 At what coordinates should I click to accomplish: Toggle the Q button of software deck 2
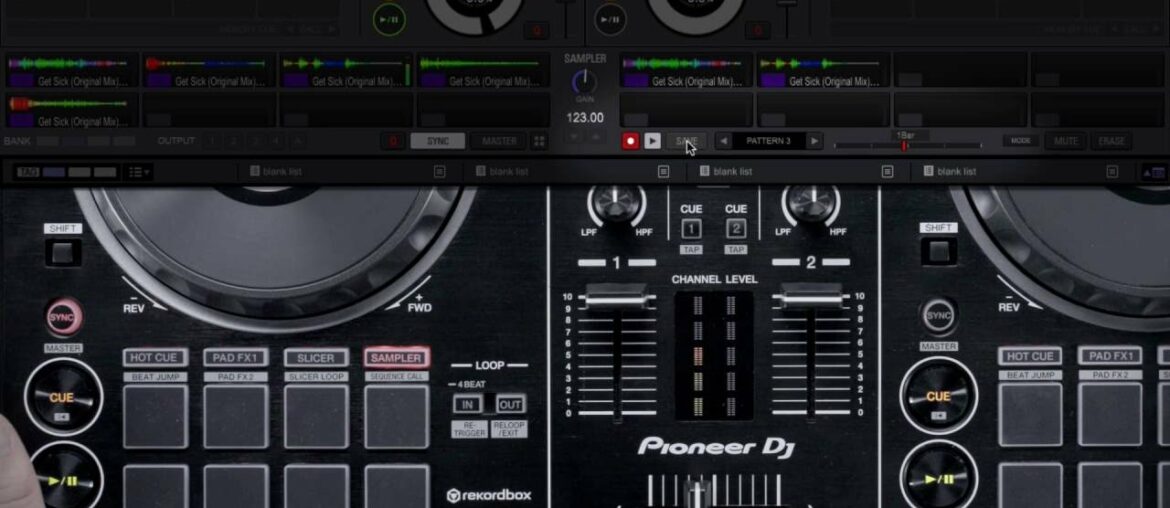(x=757, y=31)
